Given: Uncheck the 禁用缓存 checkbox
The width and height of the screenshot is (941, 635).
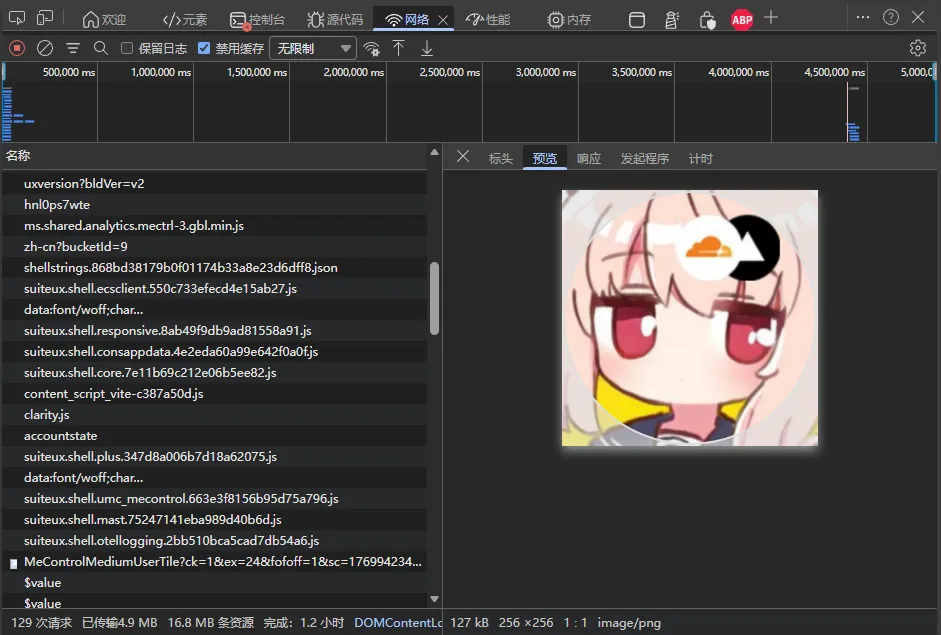Looking at the screenshot, I should pyautogui.click(x=205, y=48).
